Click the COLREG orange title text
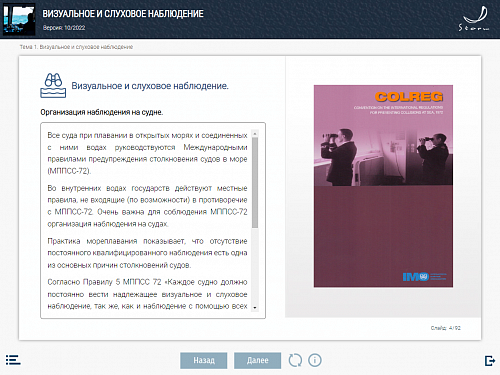Viewport: 500px width, 375px height. tap(409, 97)
